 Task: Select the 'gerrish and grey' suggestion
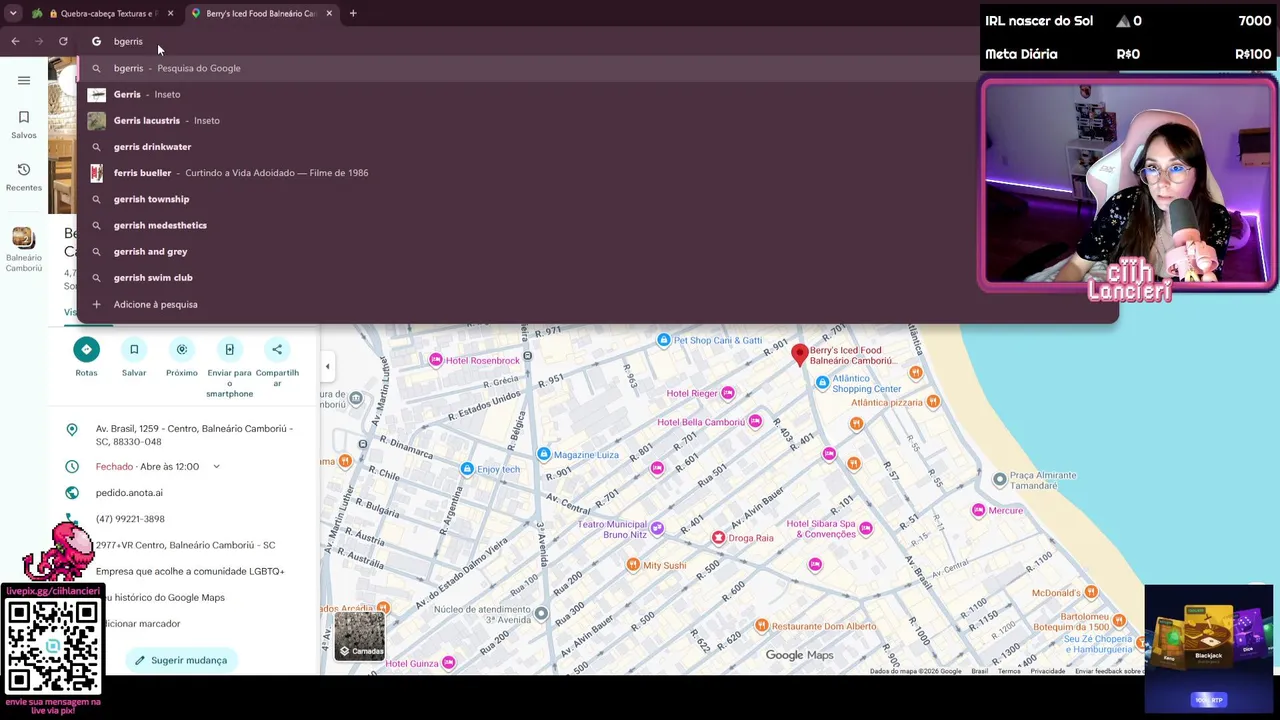point(597,251)
